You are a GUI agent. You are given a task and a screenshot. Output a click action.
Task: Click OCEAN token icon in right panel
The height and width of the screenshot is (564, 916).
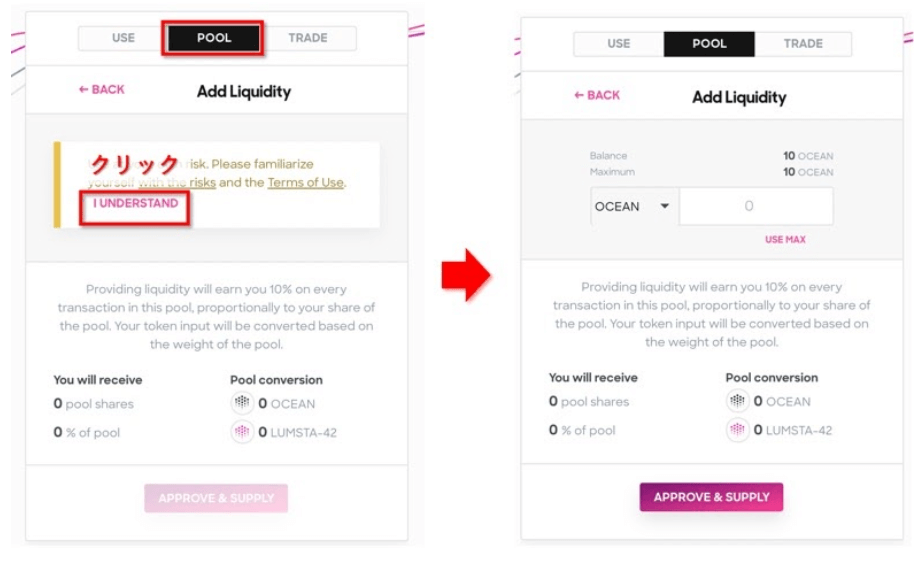(737, 401)
